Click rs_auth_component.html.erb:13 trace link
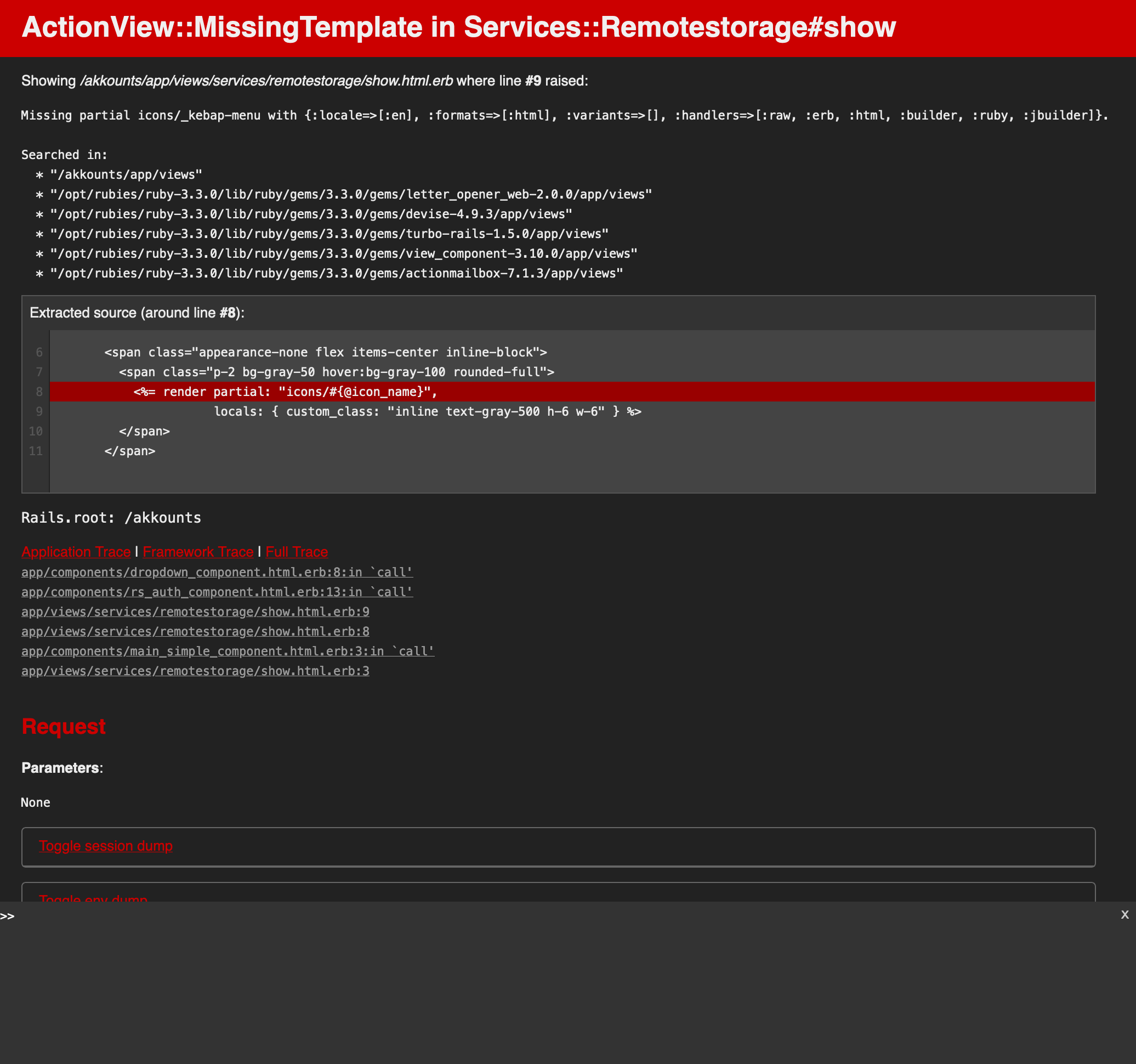Image resolution: width=1136 pixels, height=1064 pixels. pos(217,592)
